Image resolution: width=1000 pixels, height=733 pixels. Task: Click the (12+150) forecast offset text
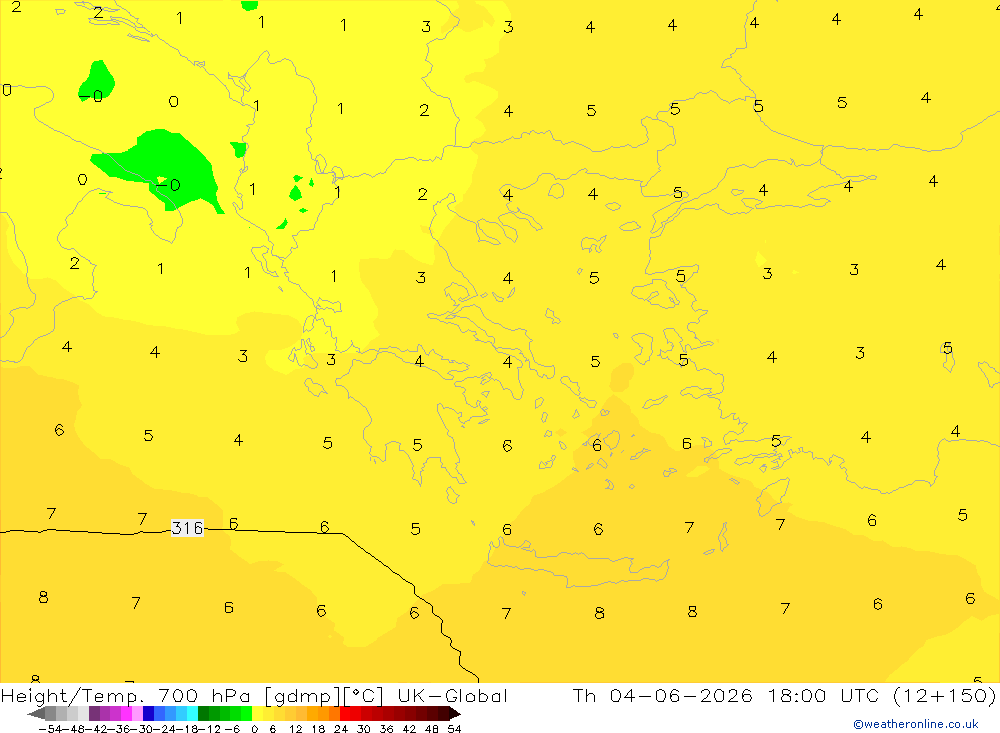pyautogui.click(x=945, y=695)
